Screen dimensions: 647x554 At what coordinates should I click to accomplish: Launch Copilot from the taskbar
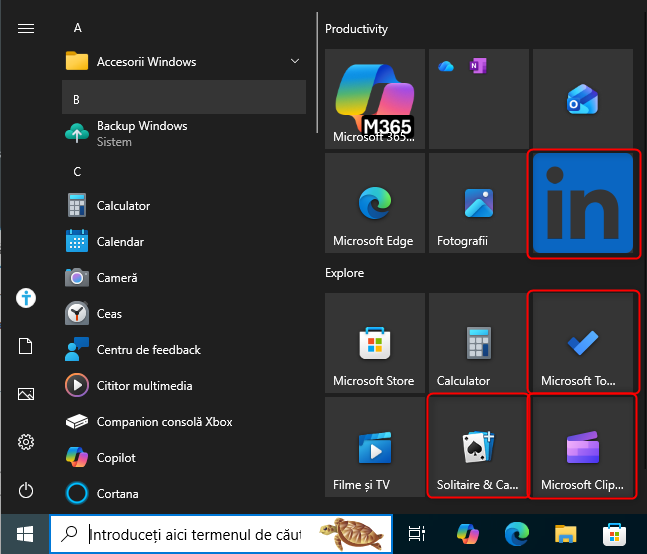point(468,534)
